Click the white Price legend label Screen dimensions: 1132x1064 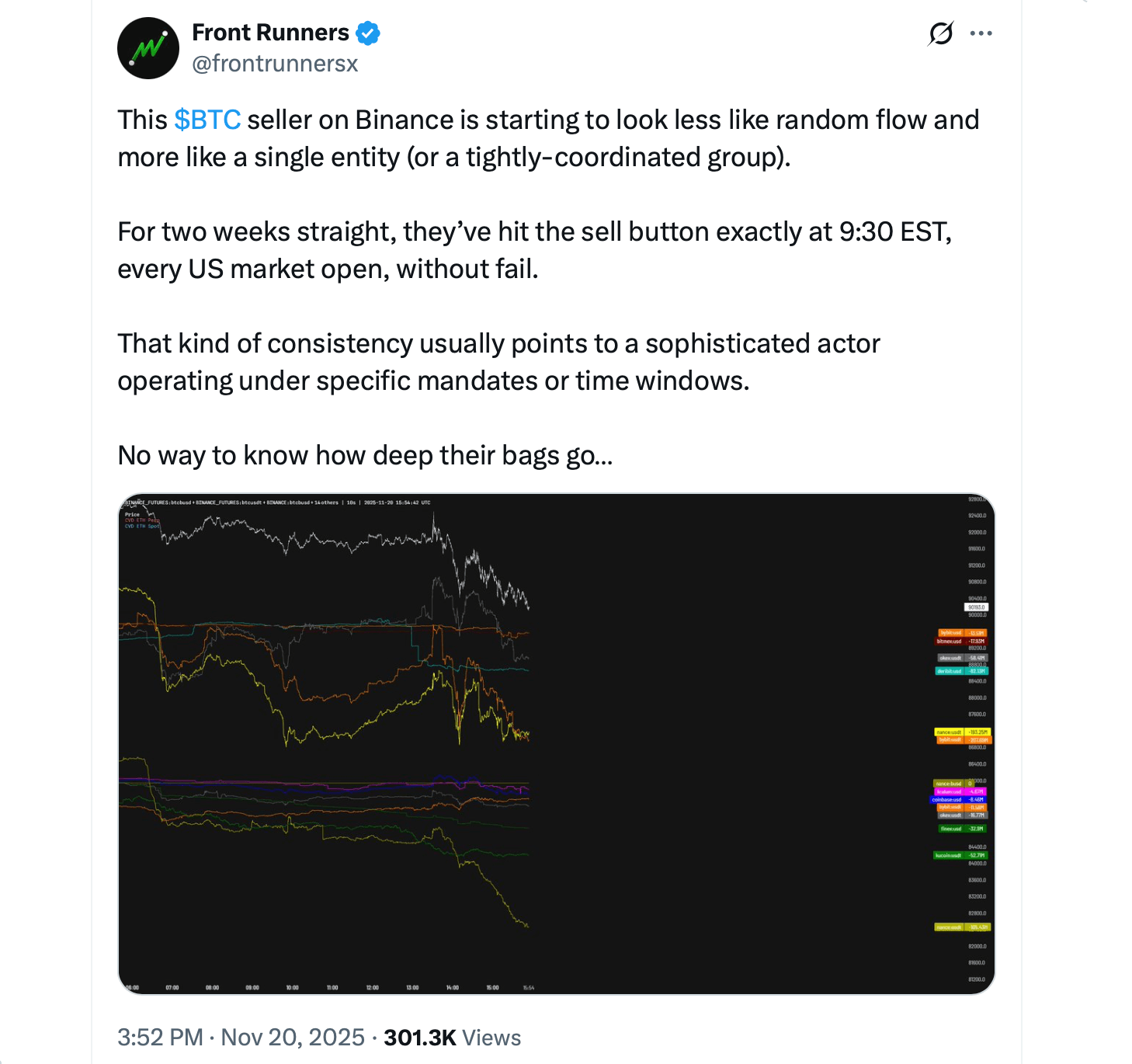(133, 514)
